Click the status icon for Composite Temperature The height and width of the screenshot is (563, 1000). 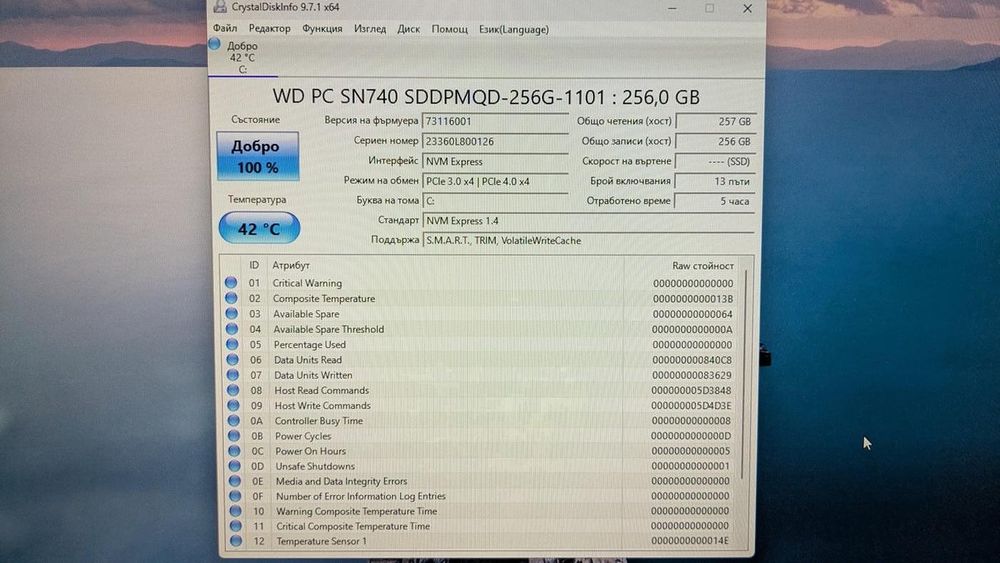pyautogui.click(x=231, y=298)
